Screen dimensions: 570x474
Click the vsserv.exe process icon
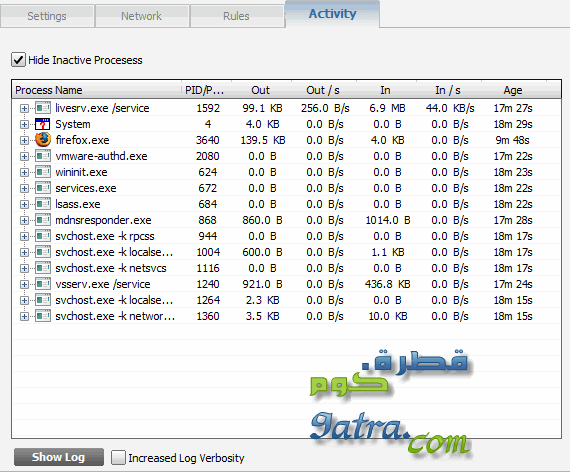pyautogui.click(x=43, y=284)
